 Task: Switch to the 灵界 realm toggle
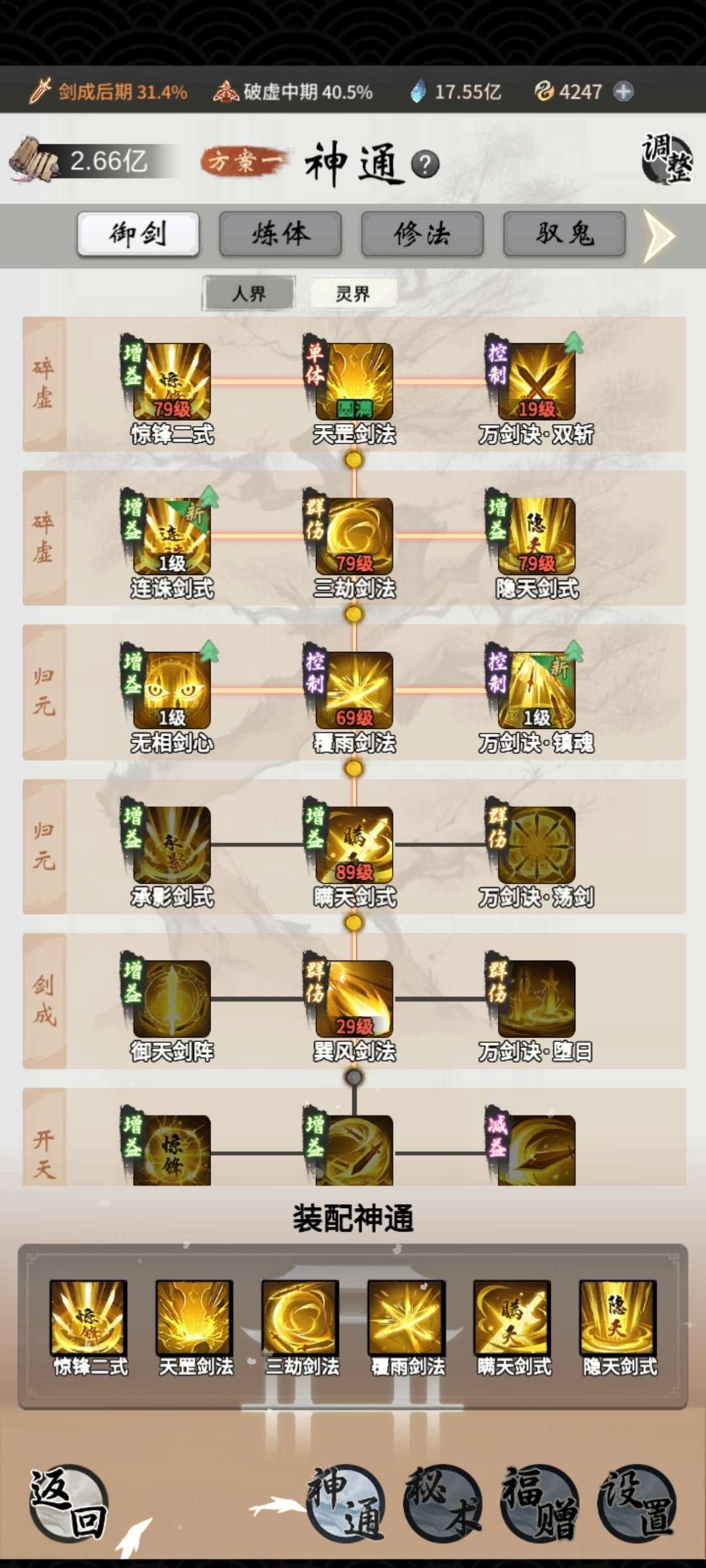point(353,294)
